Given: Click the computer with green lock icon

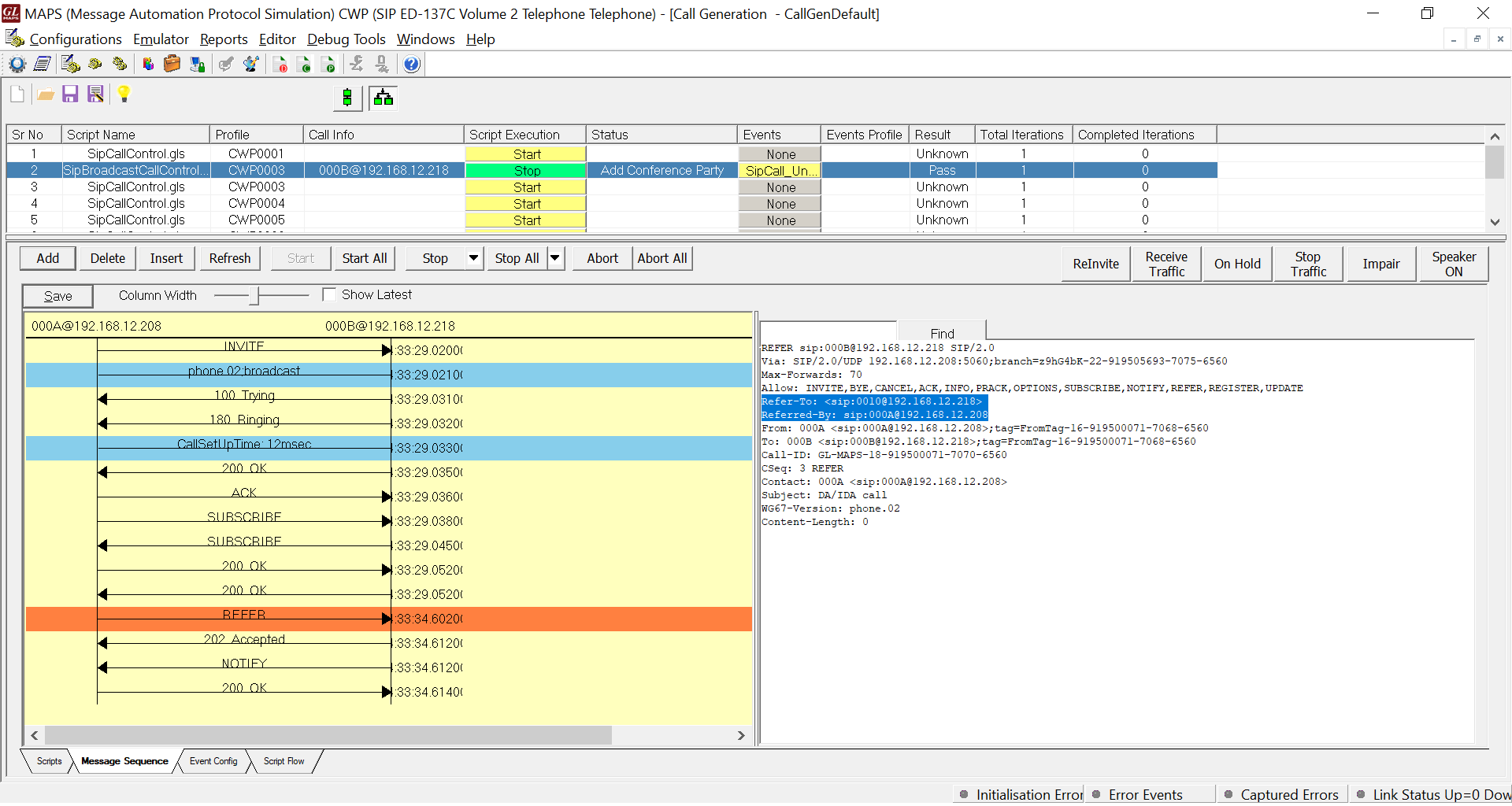Looking at the screenshot, I should pyautogui.click(x=198, y=65).
